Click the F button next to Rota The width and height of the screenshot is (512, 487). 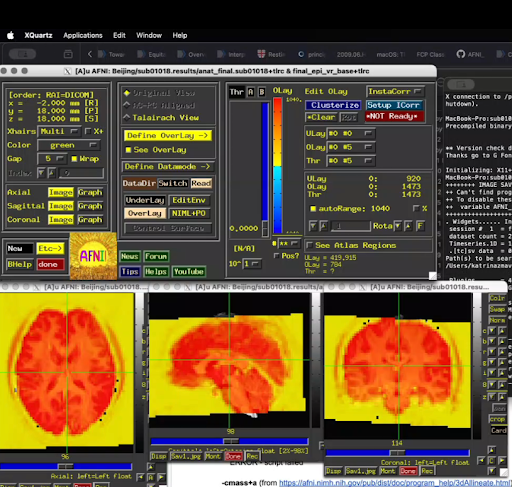420,226
